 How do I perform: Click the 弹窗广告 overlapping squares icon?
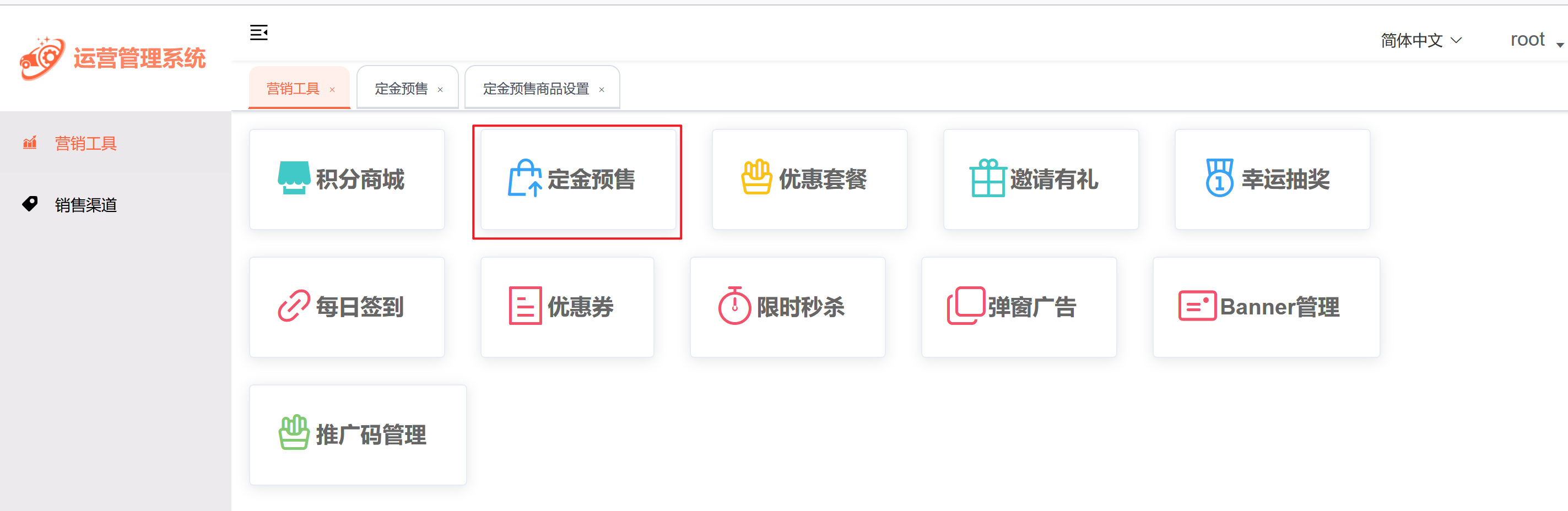click(965, 306)
